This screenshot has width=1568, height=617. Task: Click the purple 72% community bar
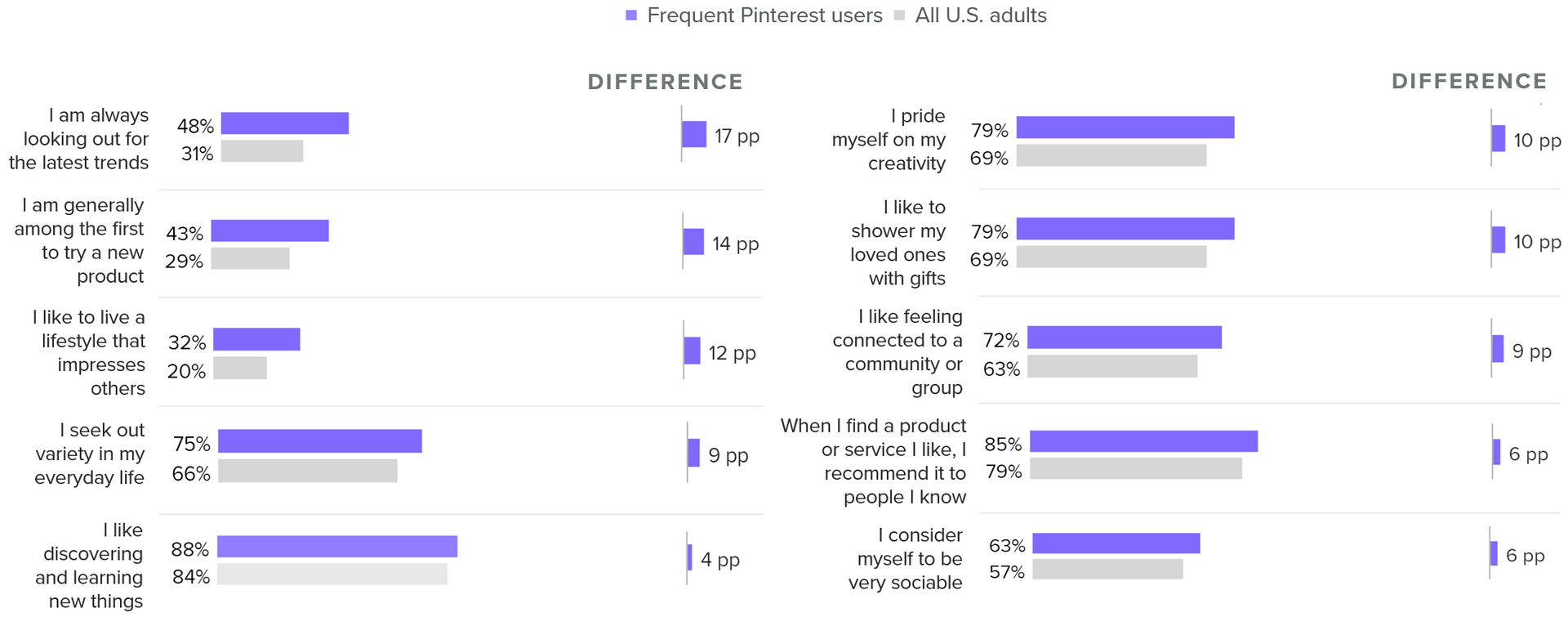[1125, 338]
